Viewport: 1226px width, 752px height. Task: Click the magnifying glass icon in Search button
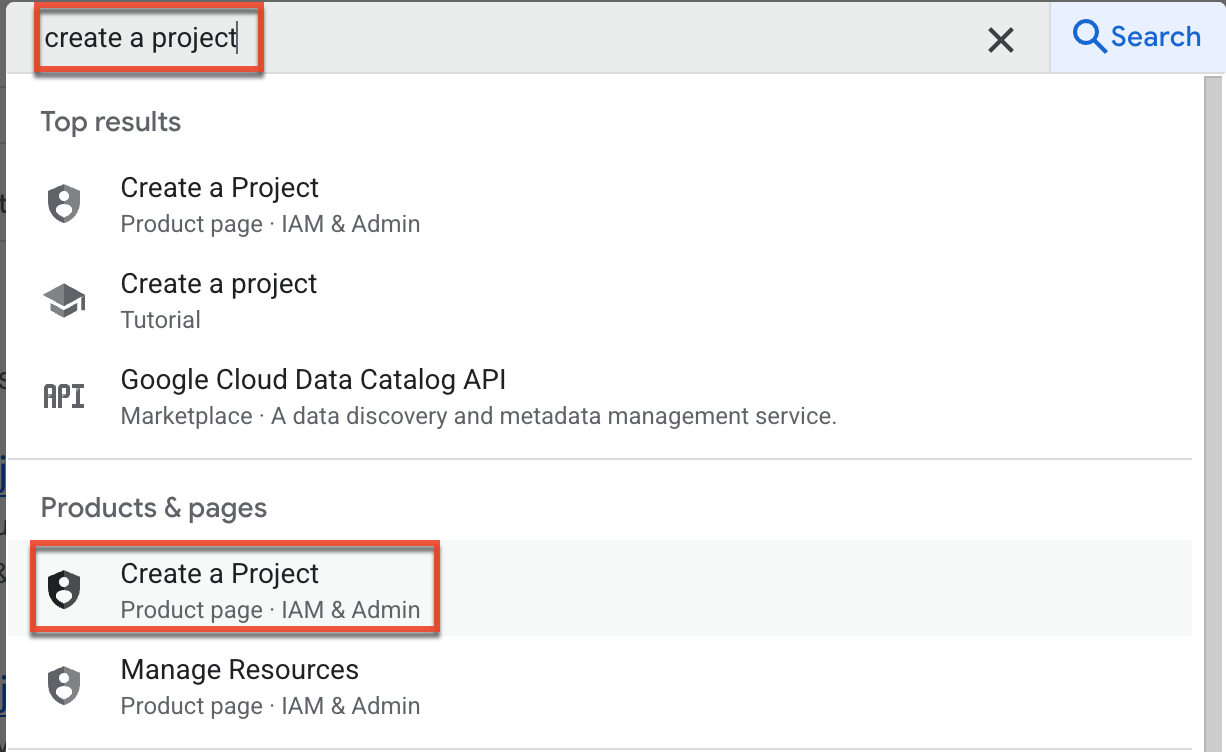1088,37
